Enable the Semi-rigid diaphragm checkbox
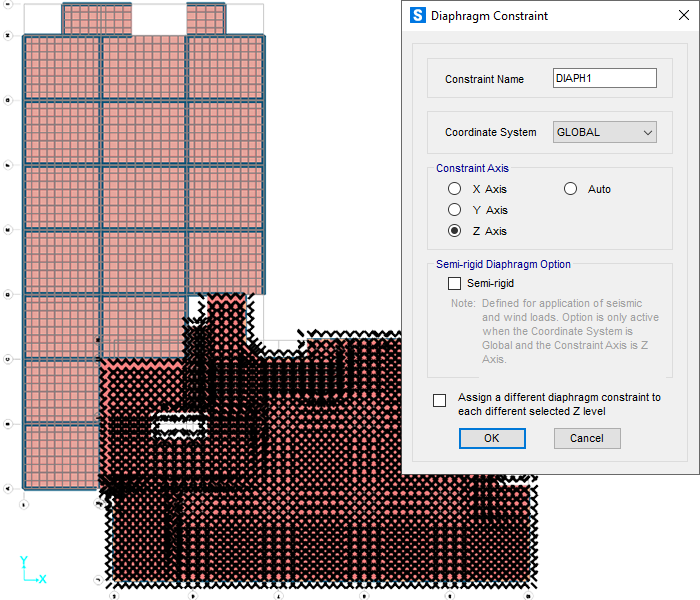The image size is (700, 600). pyautogui.click(x=455, y=284)
